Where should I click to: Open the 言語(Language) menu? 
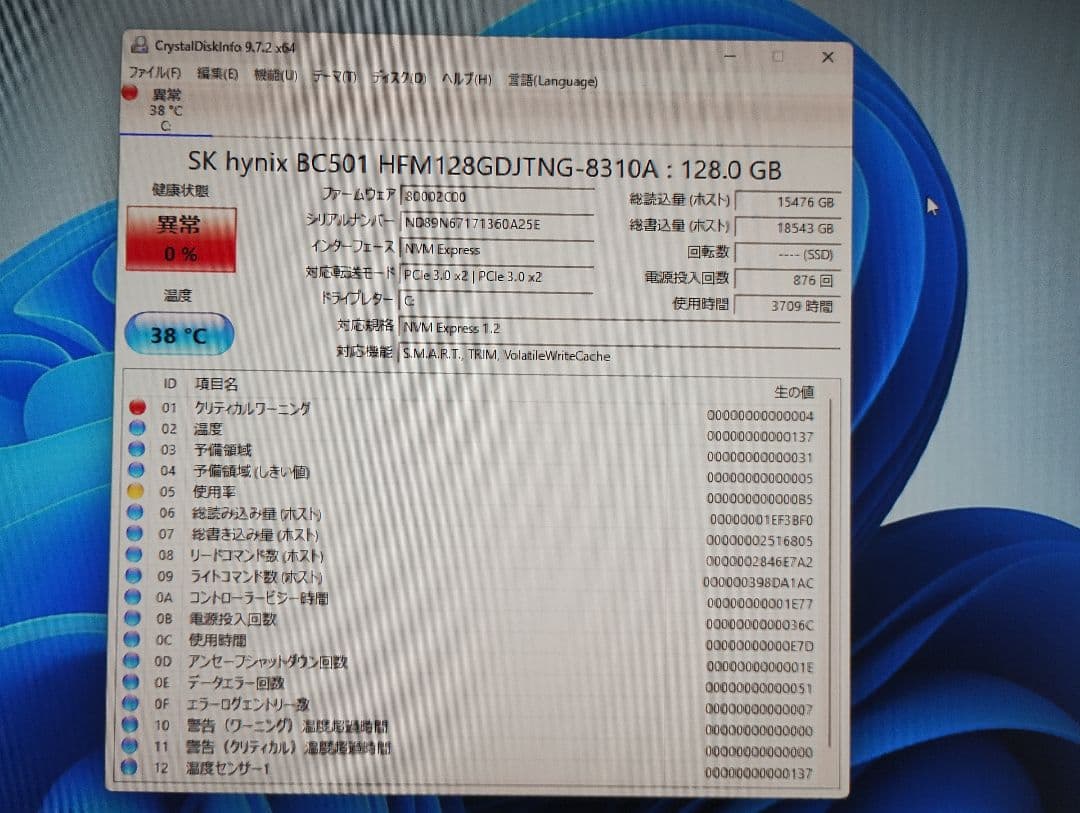[551, 81]
